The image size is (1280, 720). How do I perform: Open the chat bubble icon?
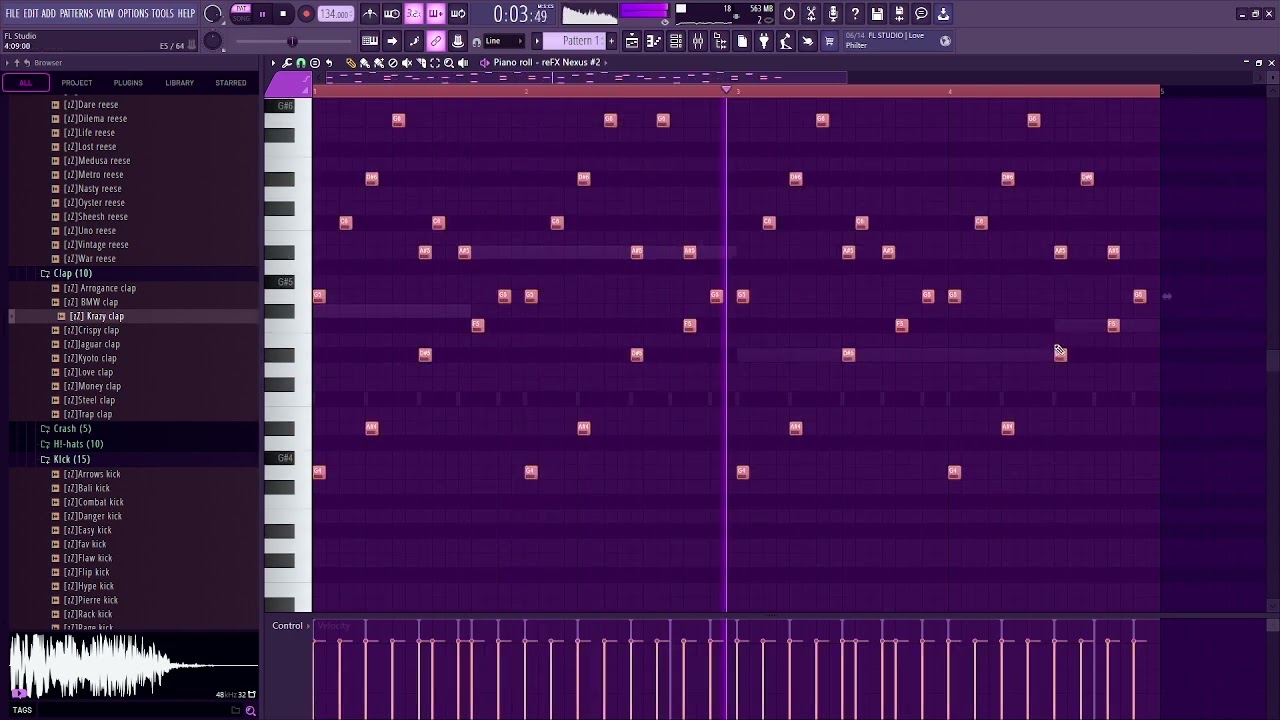click(921, 14)
